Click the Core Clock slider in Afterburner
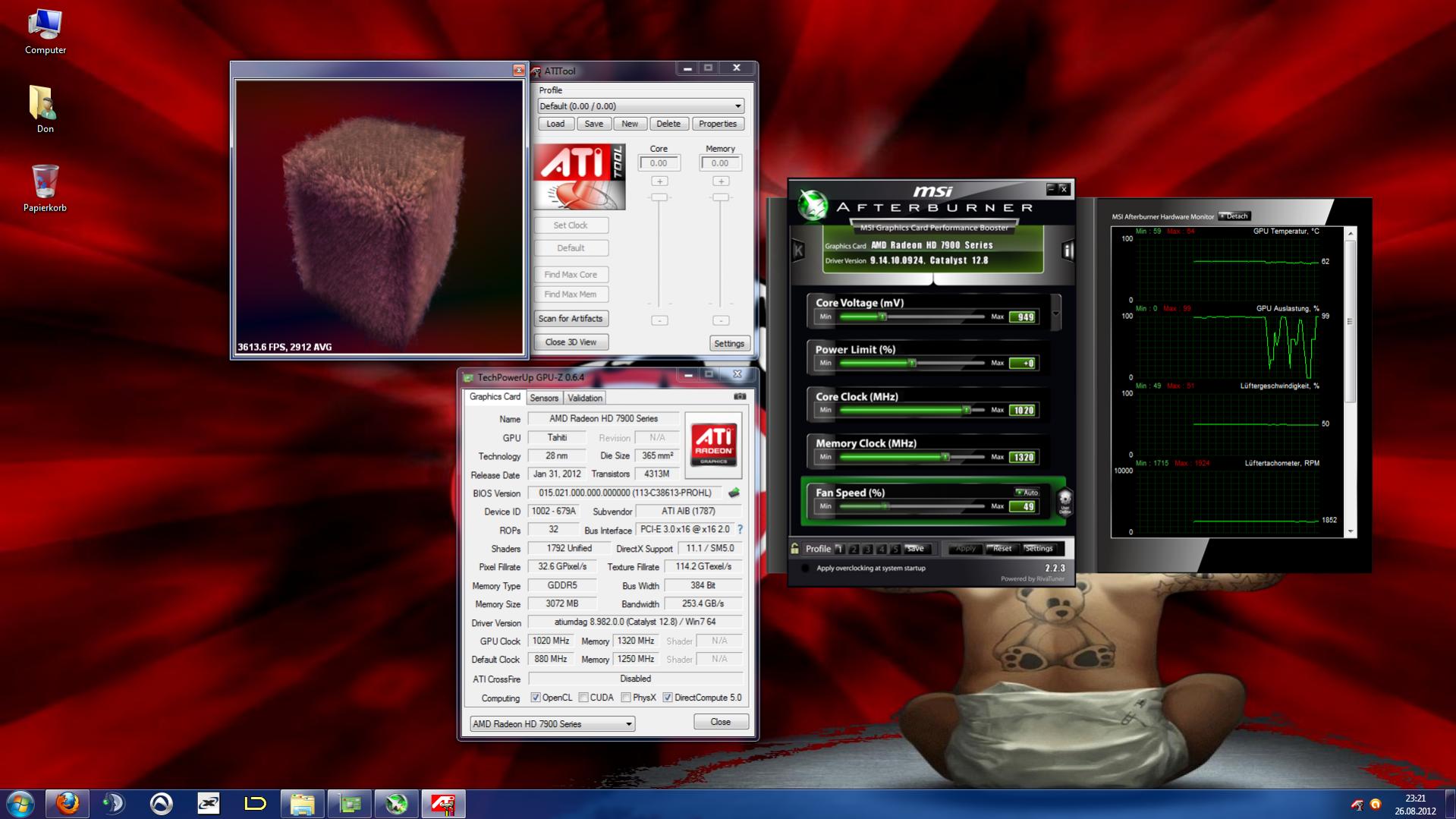The width and height of the screenshot is (1456, 819). pos(912,410)
